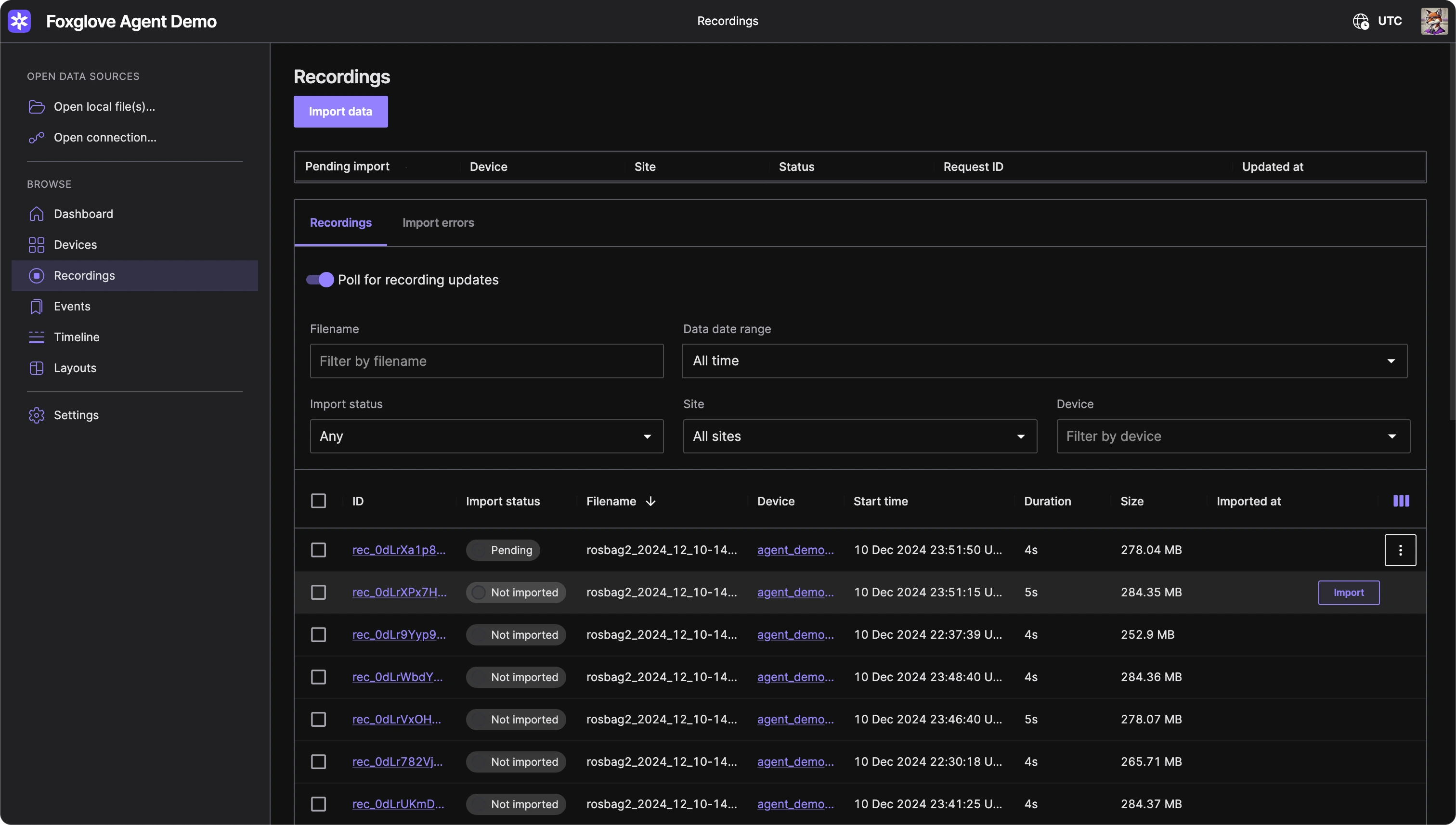This screenshot has height=825, width=1456.
Task: Click the UTC timezone globe icon
Action: click(x=1360, y=21)
